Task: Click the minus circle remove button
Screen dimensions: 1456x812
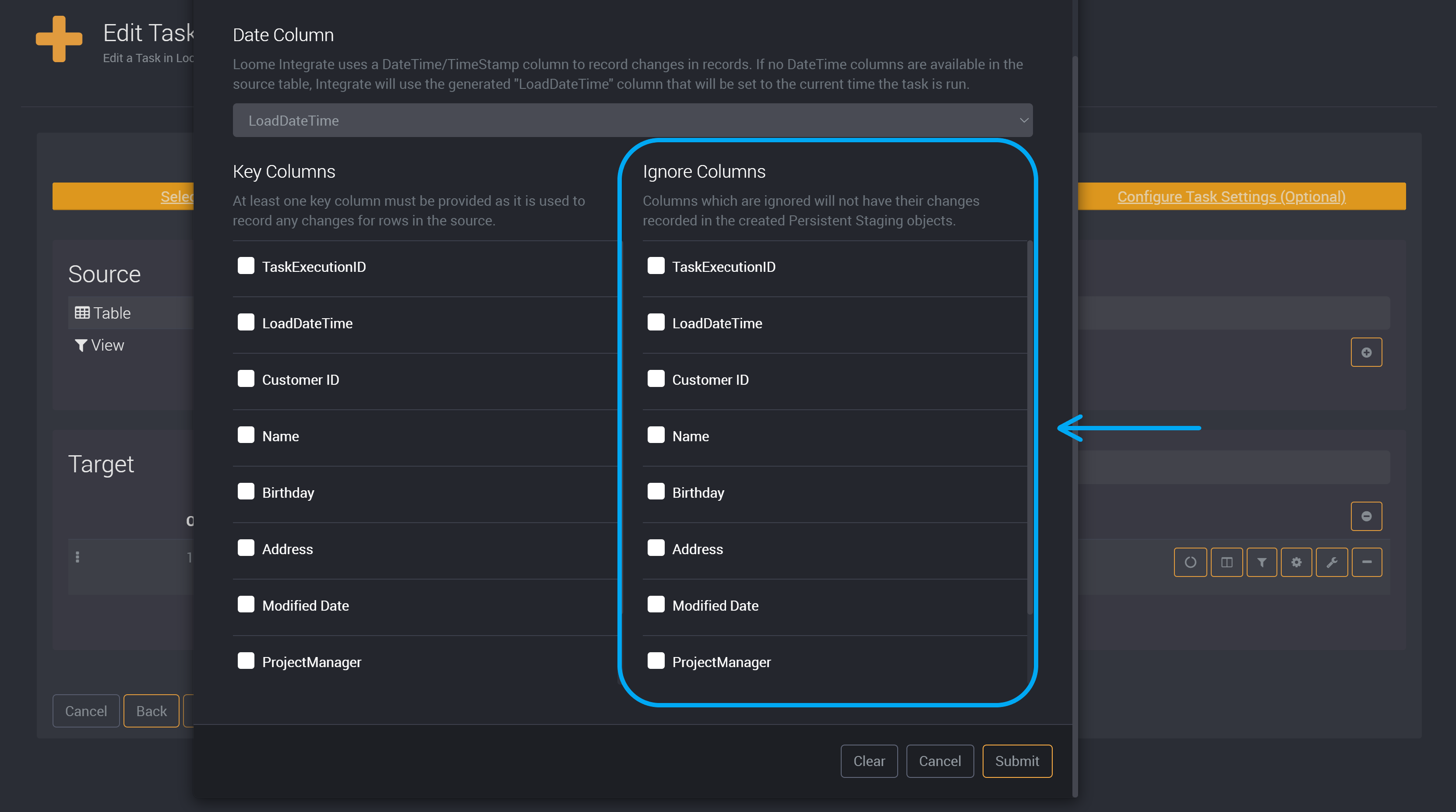Action: [1366, 516]
